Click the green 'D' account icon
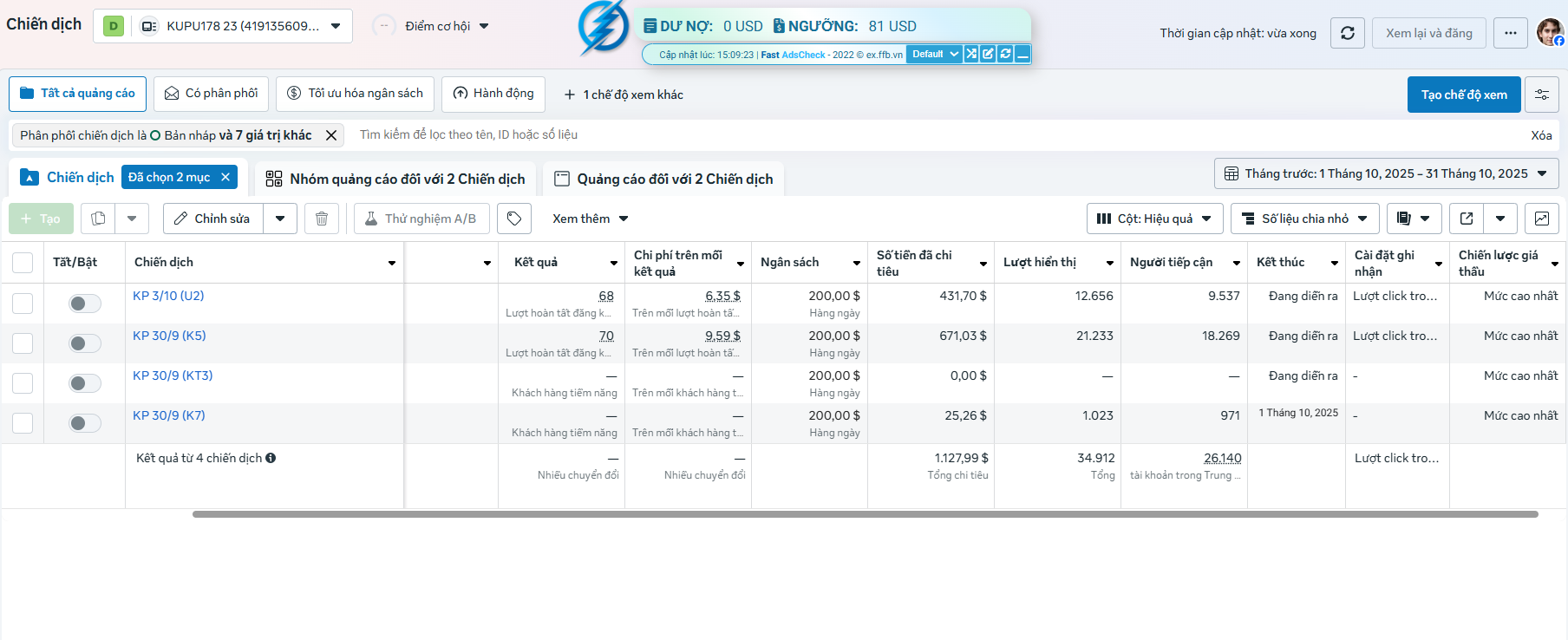Screen dimensions: 1568x640 tap(114, 26)
